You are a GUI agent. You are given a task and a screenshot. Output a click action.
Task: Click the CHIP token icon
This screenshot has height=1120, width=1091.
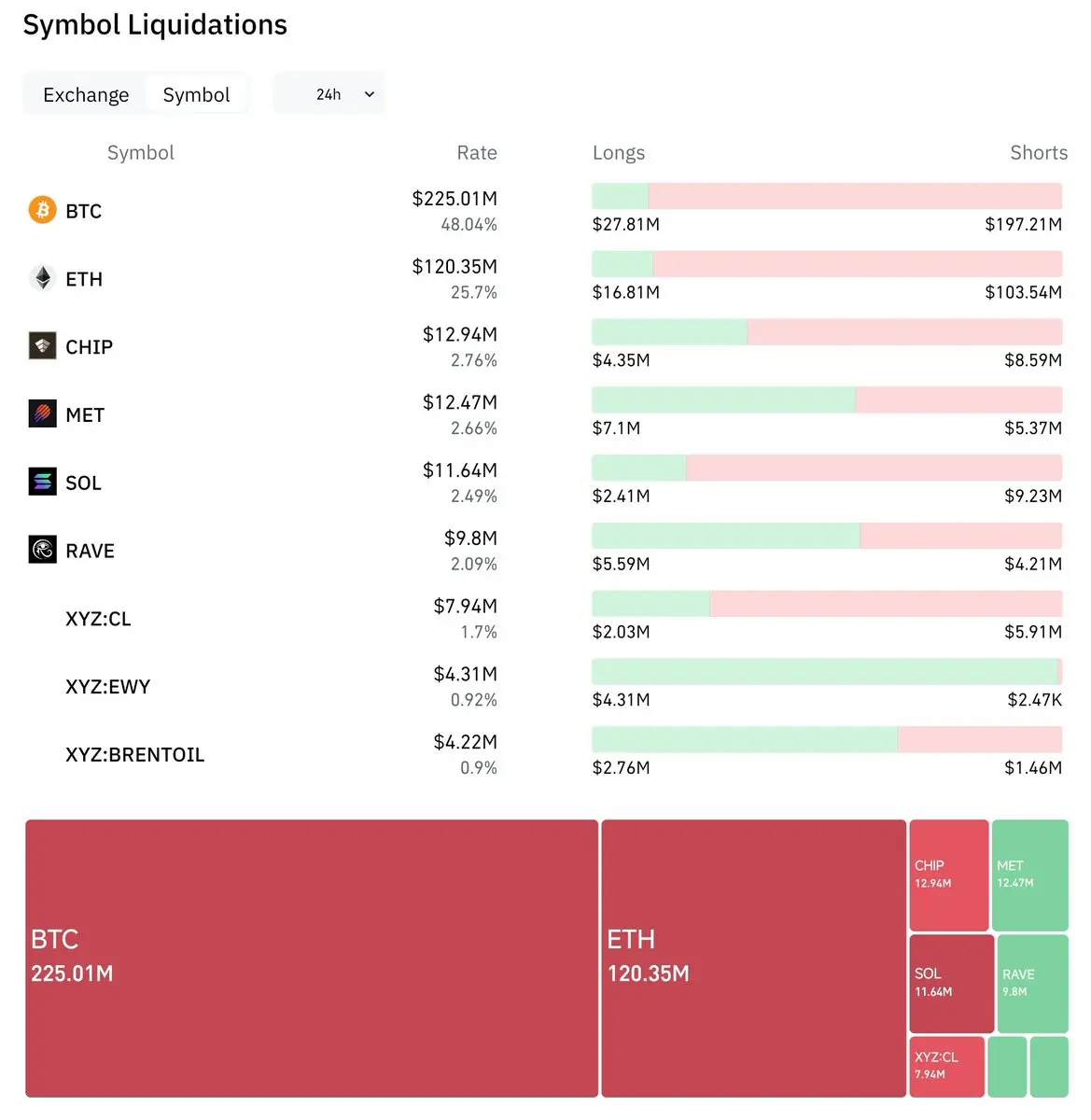pyautogui.click(x=42, y=346)
